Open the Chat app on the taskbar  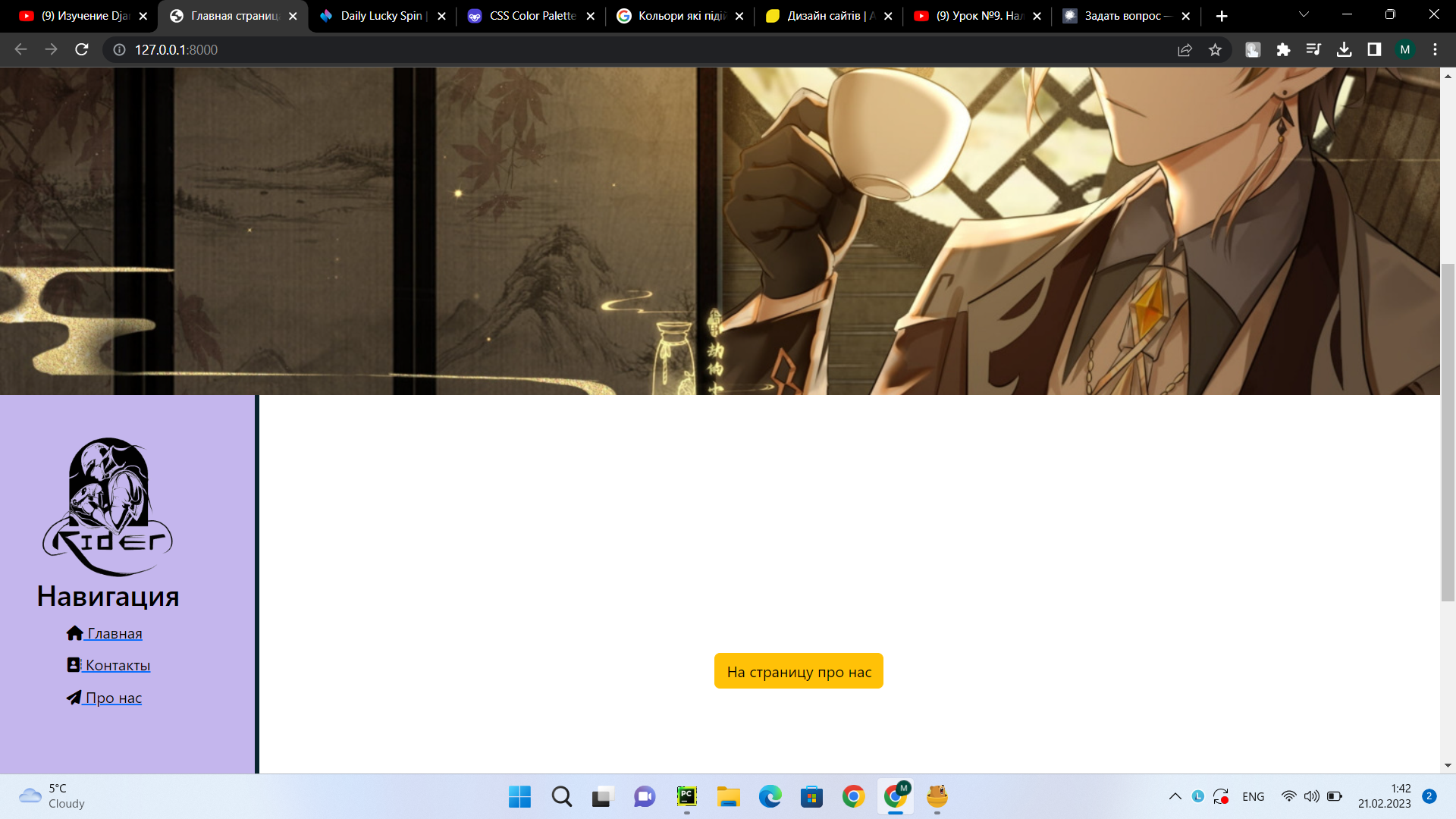point(645,796)
